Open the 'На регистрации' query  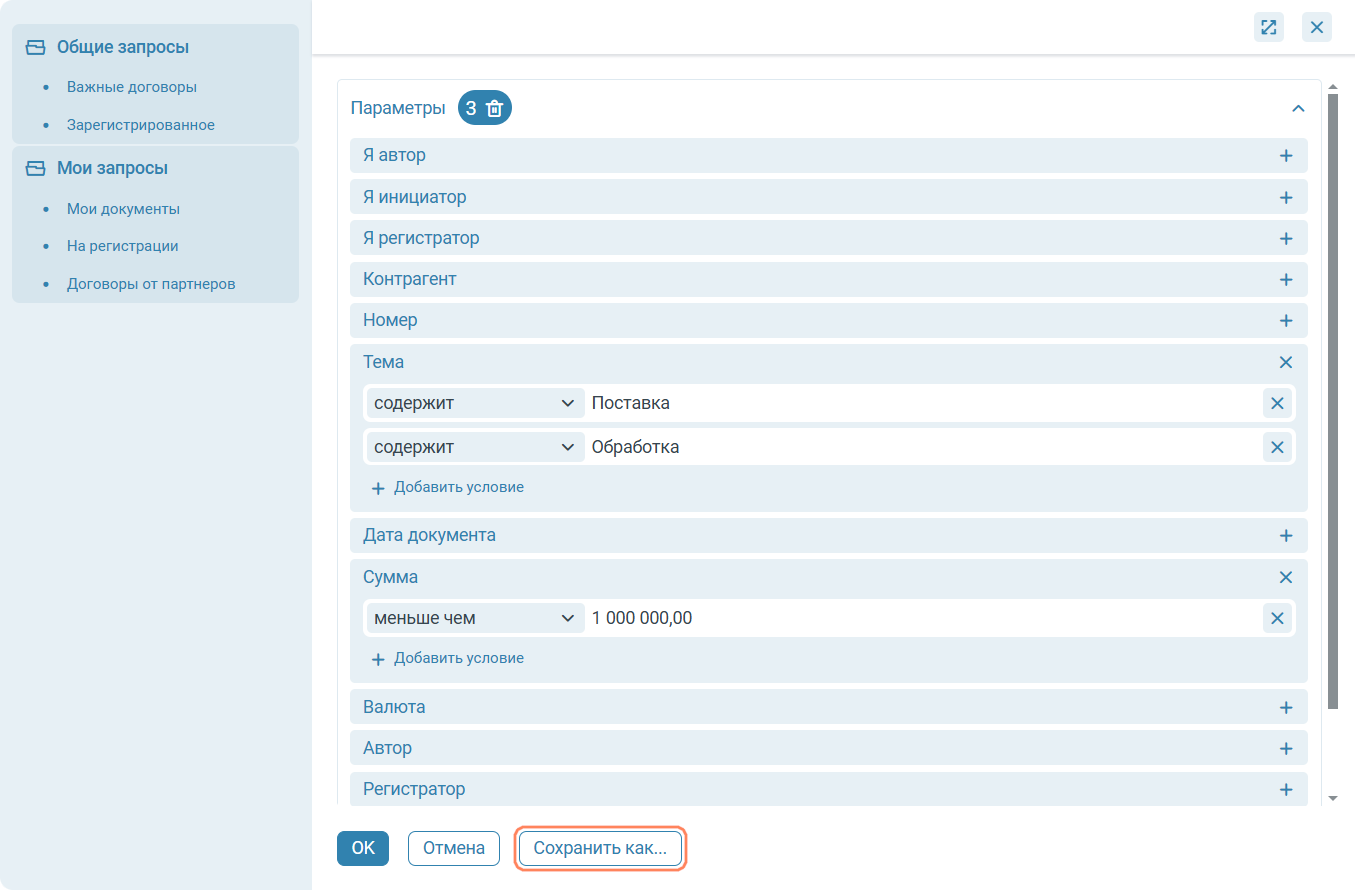point(122,246)
